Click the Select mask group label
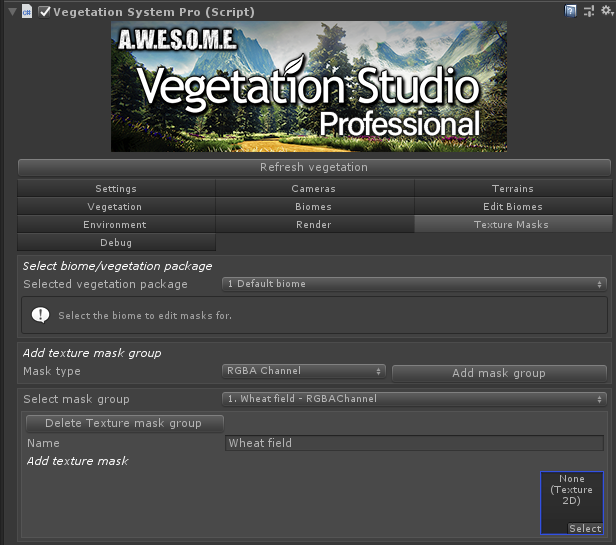The height and width of the screenshot is (545, 616). coord(76,399)
